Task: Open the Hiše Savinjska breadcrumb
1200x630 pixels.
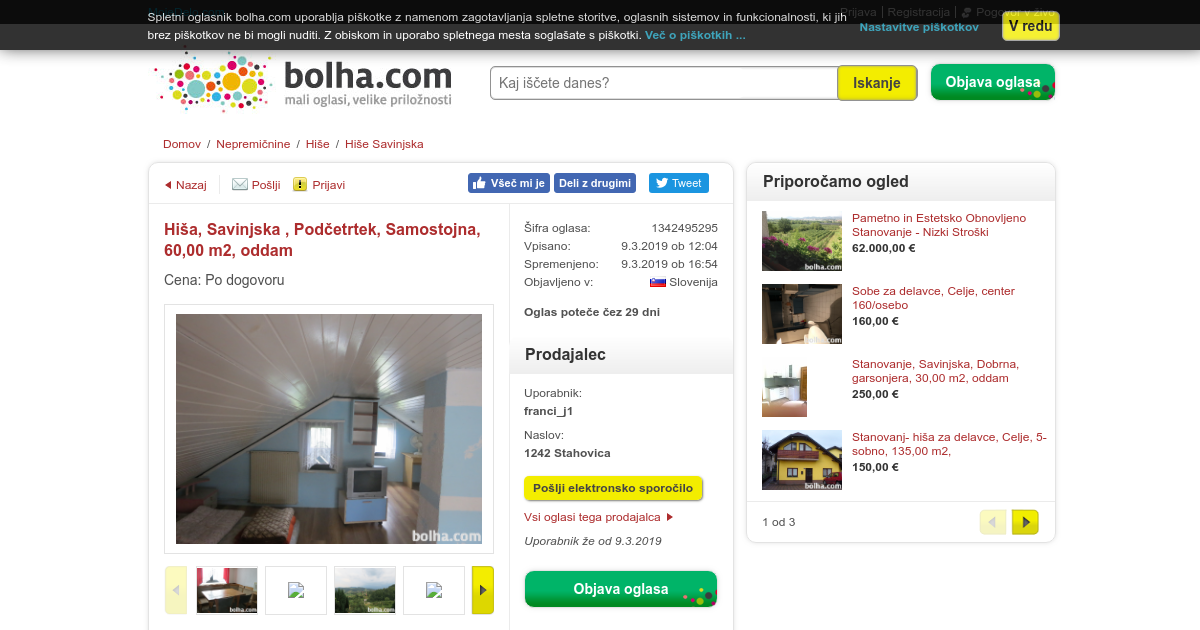Action: click(384, 144)
